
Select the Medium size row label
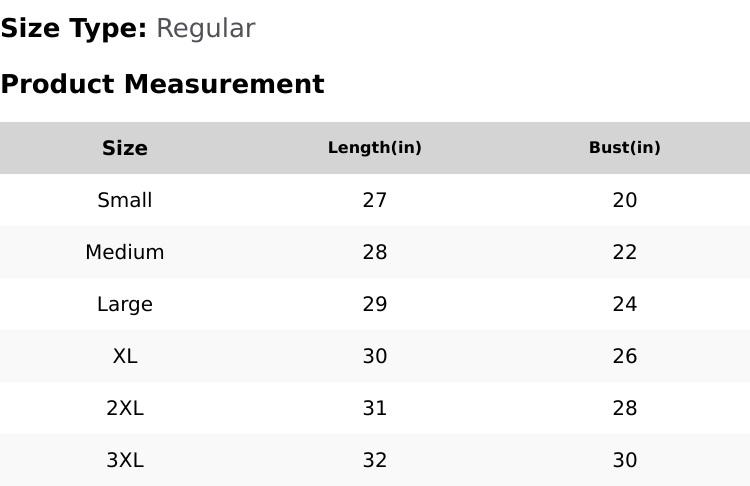click(125, 252)
